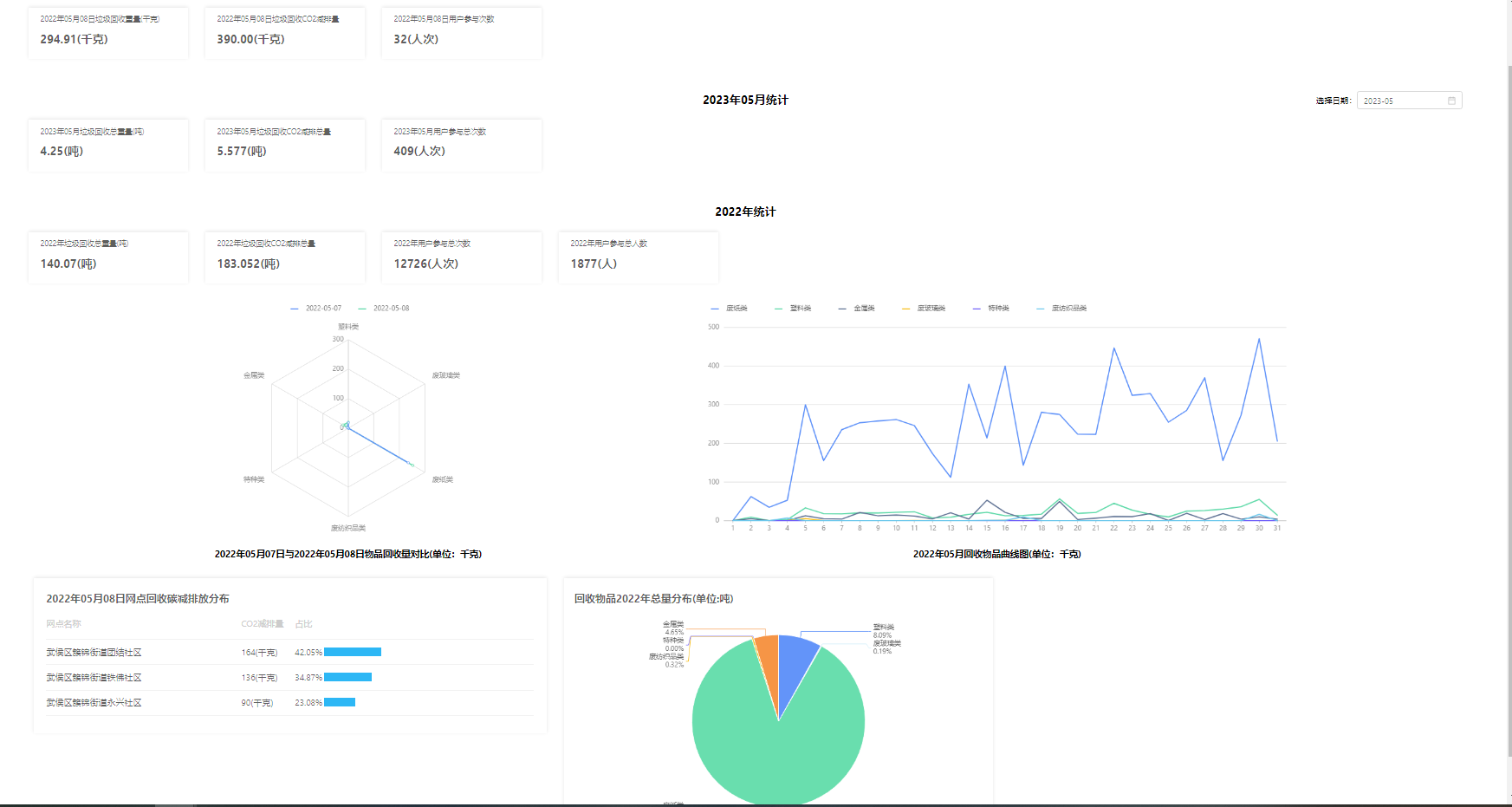This screenshot has height=807, width=1512.
Task: Select the 4.25(吨) monthly recycling card
Action: pyautogui.click(x=108, y=146)
